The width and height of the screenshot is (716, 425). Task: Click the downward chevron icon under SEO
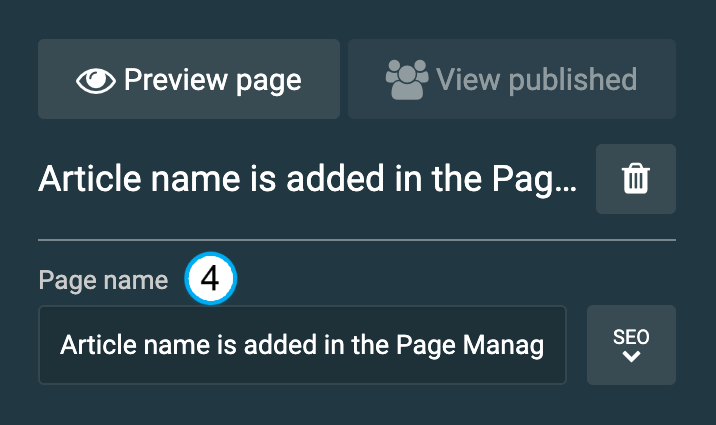pyautogui.click(x=631, y=356)
